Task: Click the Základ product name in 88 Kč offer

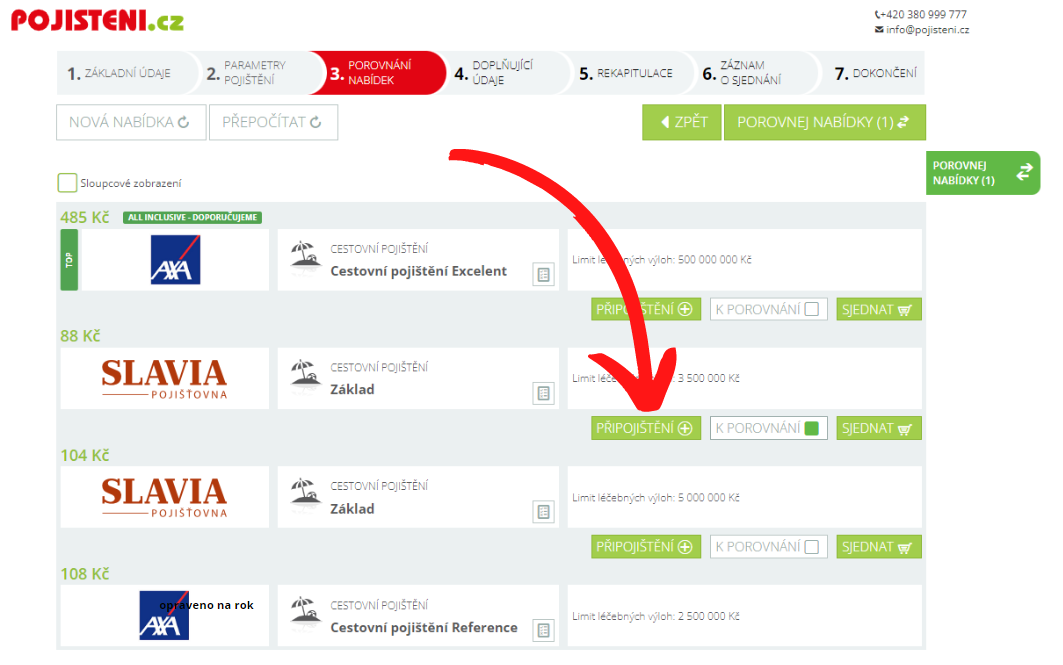Action: click(x=352, y=390)
